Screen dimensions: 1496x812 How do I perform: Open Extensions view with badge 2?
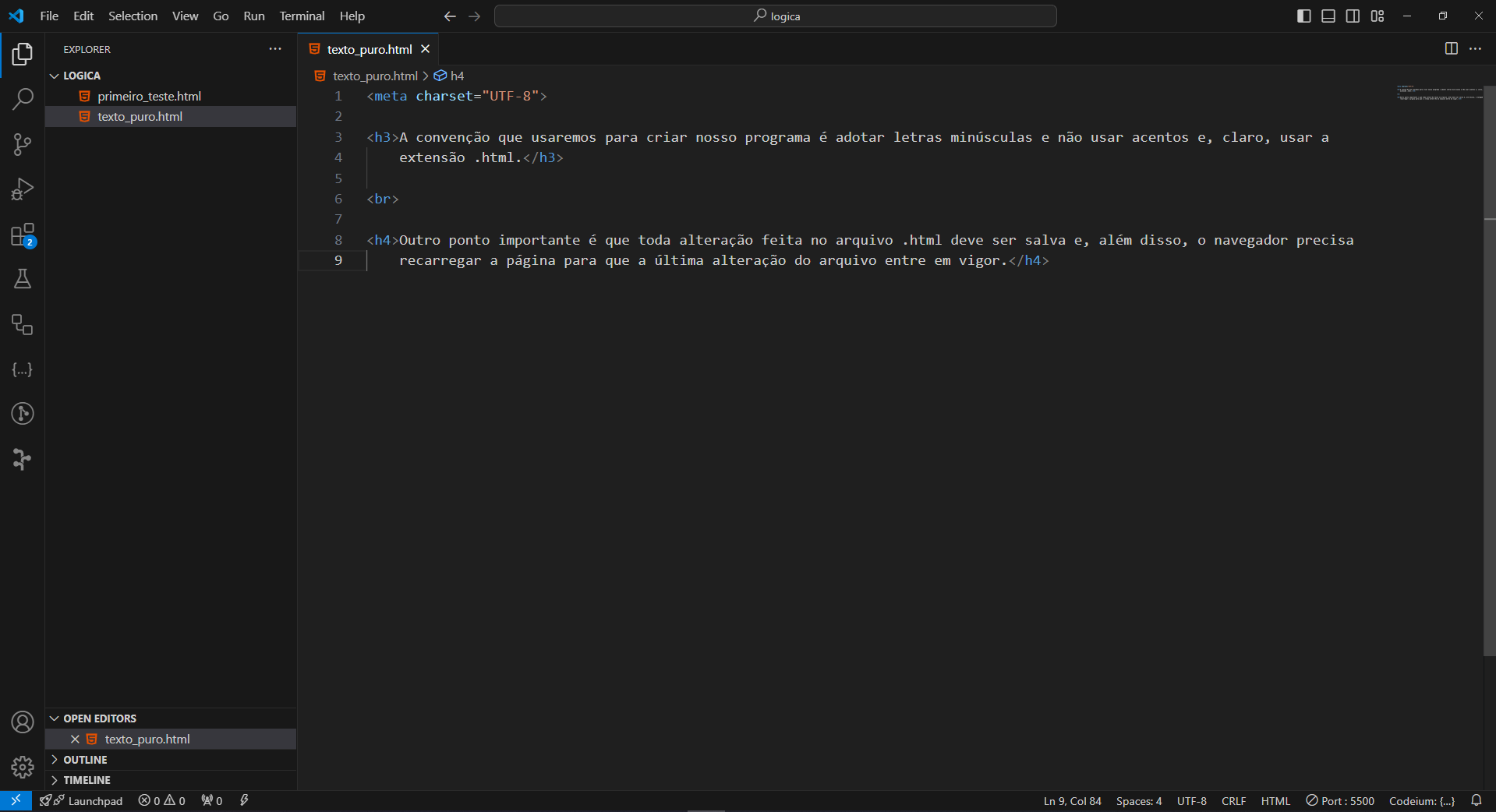coord(23,235)
